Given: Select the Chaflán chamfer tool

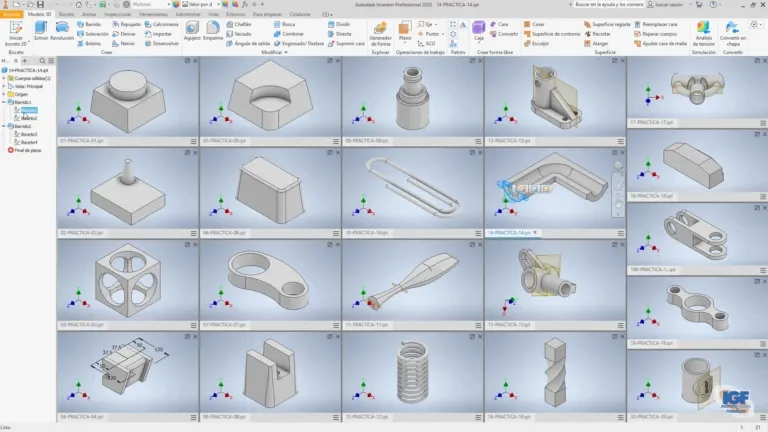Looking at the screenshot, I should (x=239, y=24).
